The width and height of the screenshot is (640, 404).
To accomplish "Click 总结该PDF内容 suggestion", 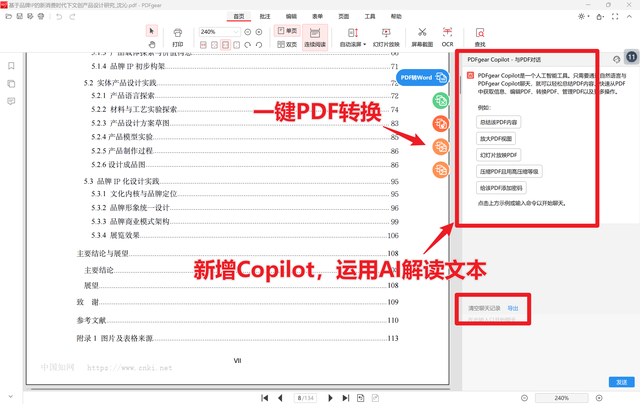I will click(498, 122).
